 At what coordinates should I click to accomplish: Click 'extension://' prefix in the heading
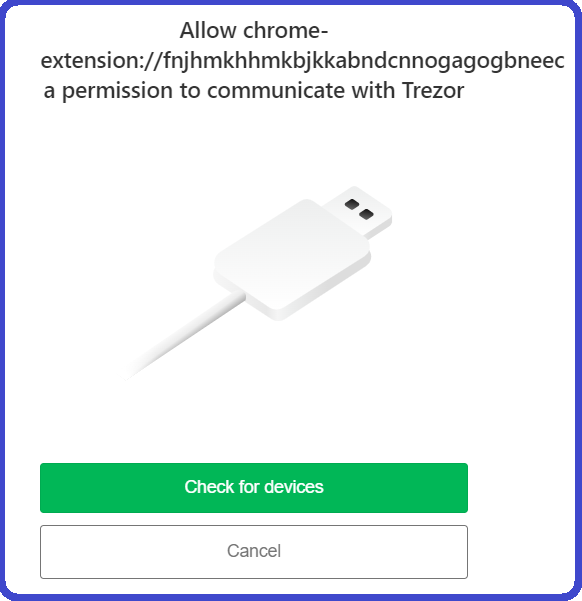[x=102, y=61]
